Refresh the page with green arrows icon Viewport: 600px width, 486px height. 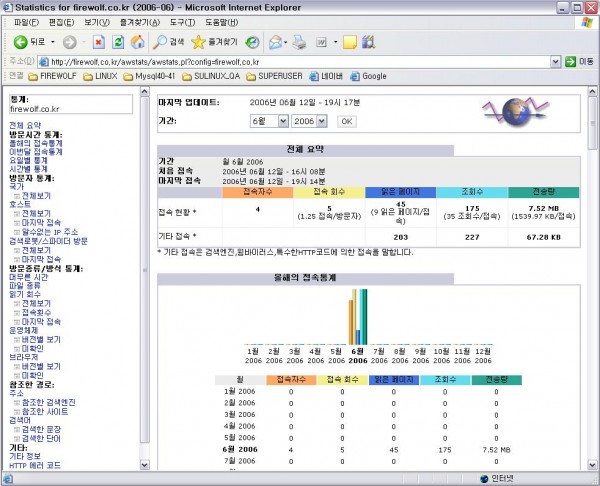pyautogui.click(x=118, y=42)
